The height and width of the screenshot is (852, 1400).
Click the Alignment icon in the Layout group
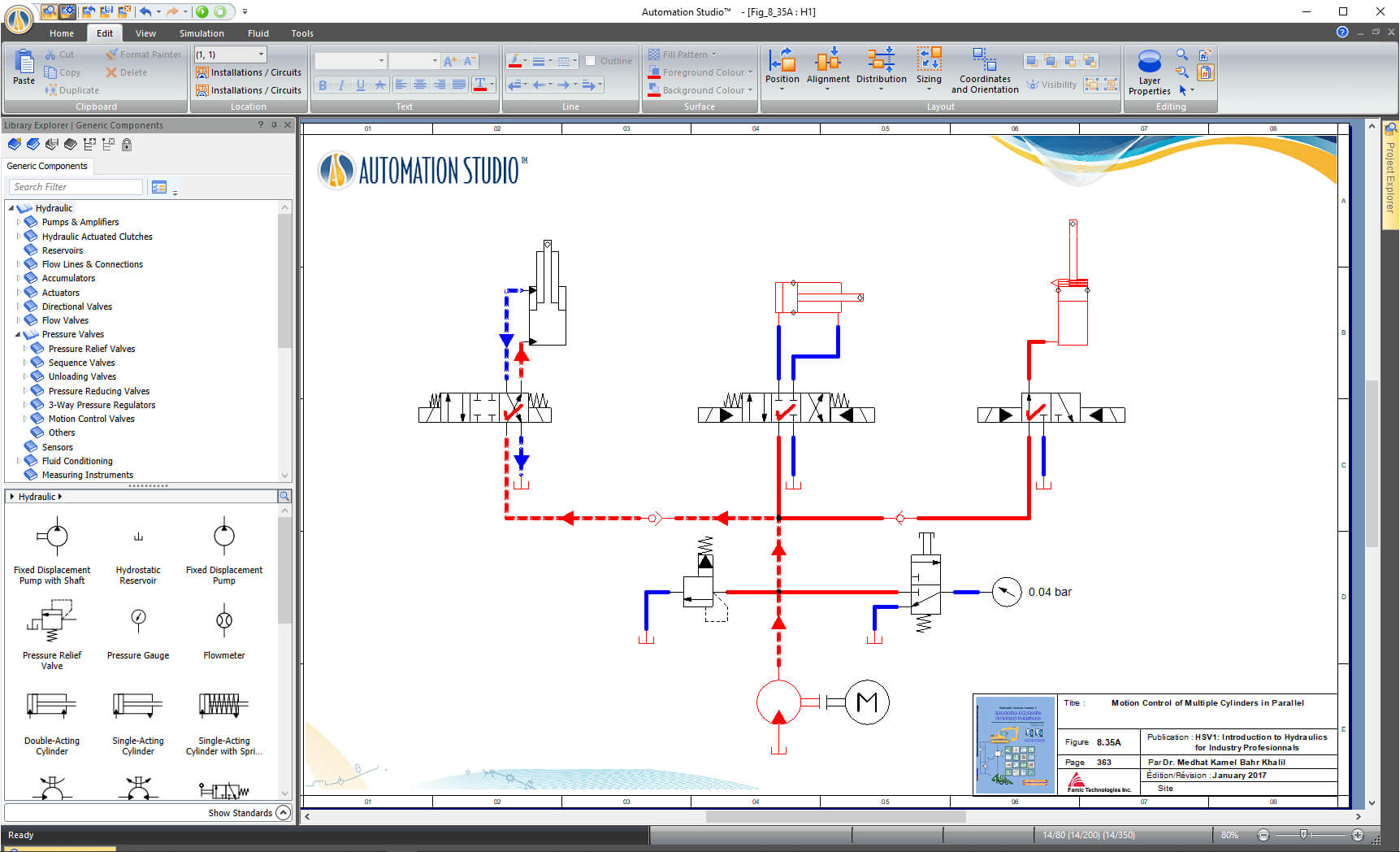coord(828,69)
